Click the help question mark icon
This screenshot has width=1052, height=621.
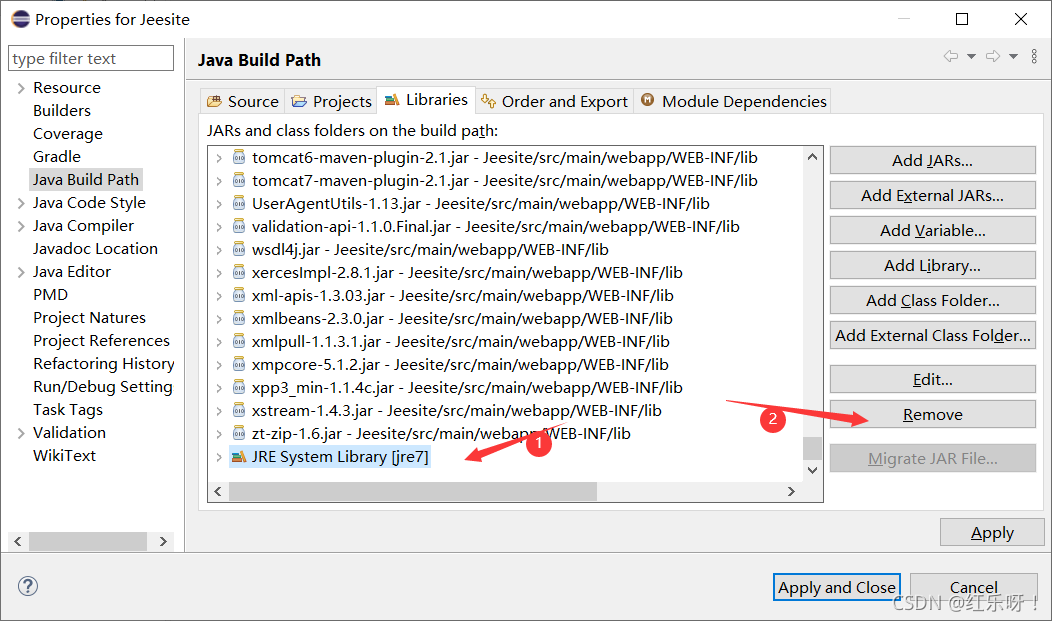point(28,586)
